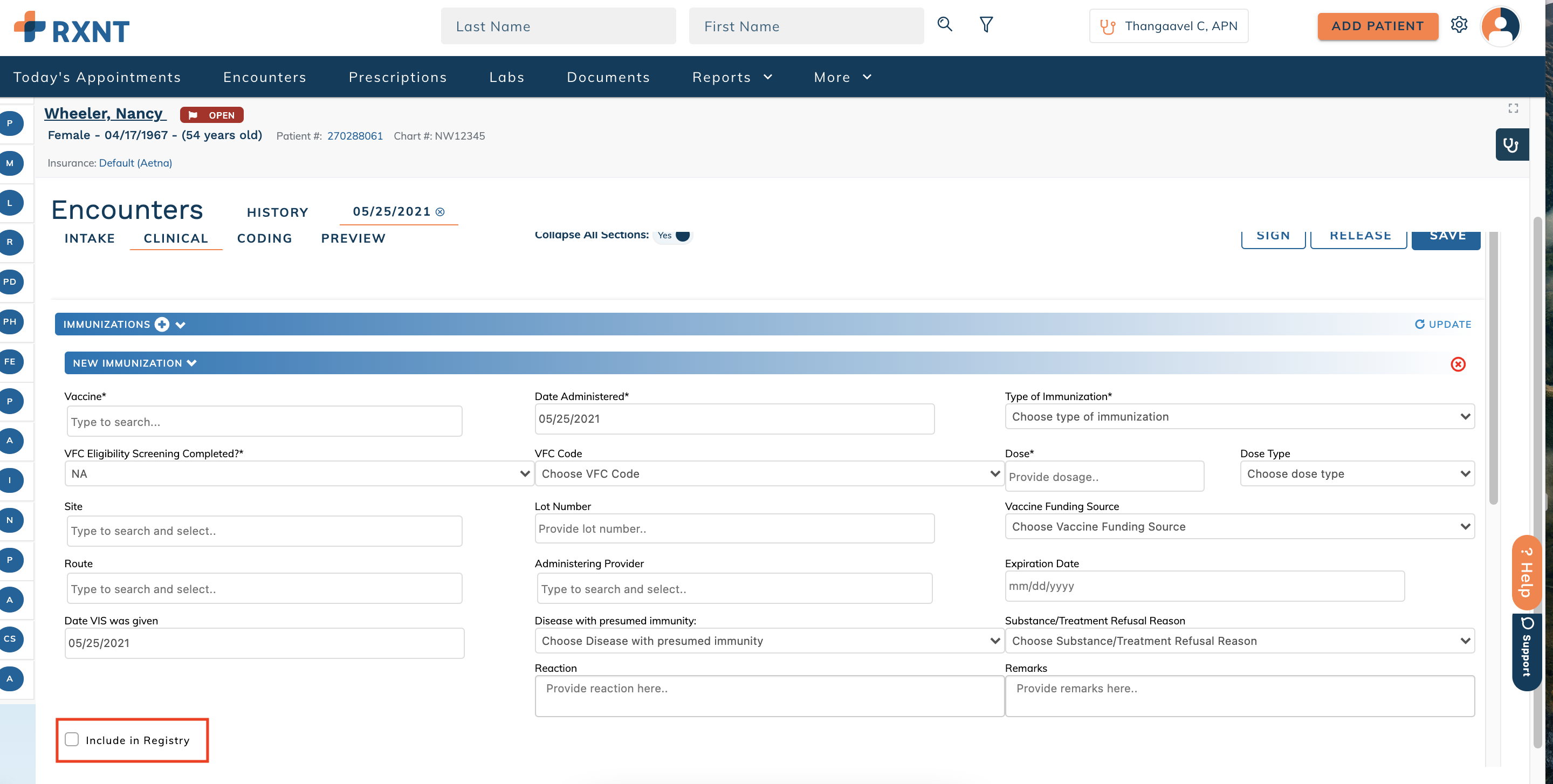This screenshot has height=784, width=1553.
Task: Click the Provide dosage field
Action: (1104, 477)
